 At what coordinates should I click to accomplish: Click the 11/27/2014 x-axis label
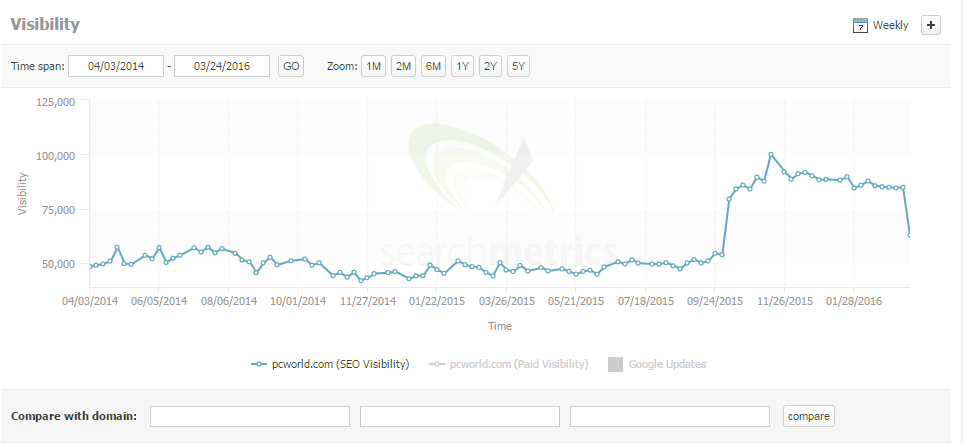pyautogui.click(x=368, y=301)
